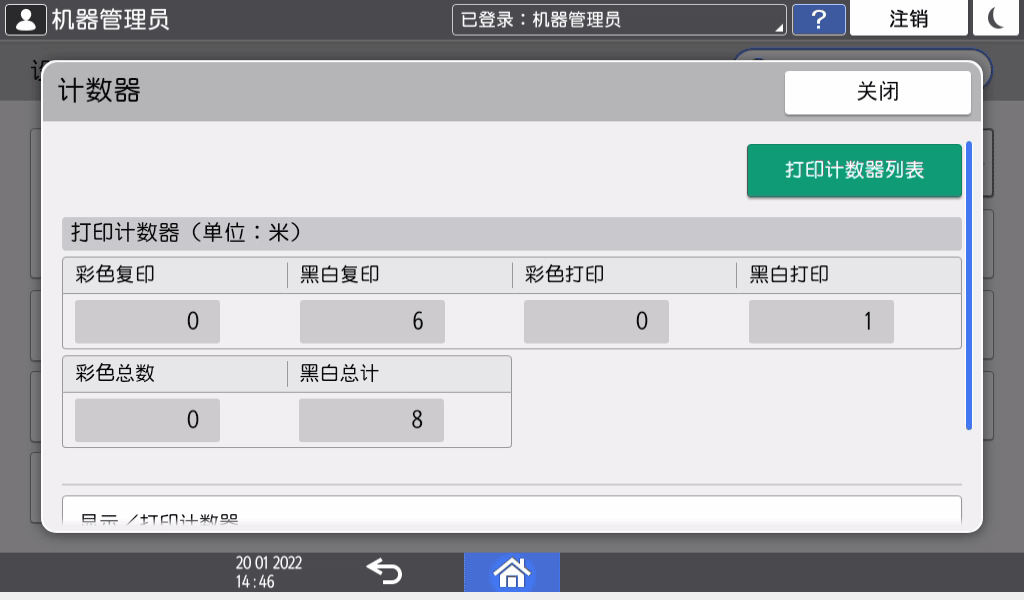Open help with the question mark icon
Image resolution: width=1024 pixels, height=600 pixels.
(818, 19)
